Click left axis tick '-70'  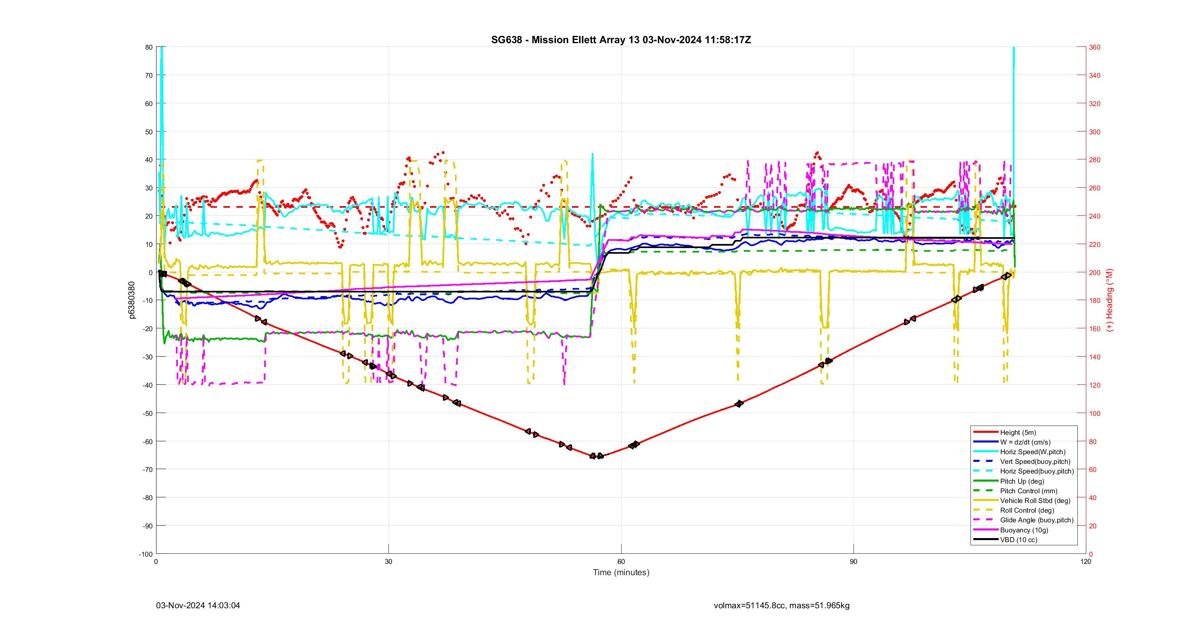tap(146, 469)
